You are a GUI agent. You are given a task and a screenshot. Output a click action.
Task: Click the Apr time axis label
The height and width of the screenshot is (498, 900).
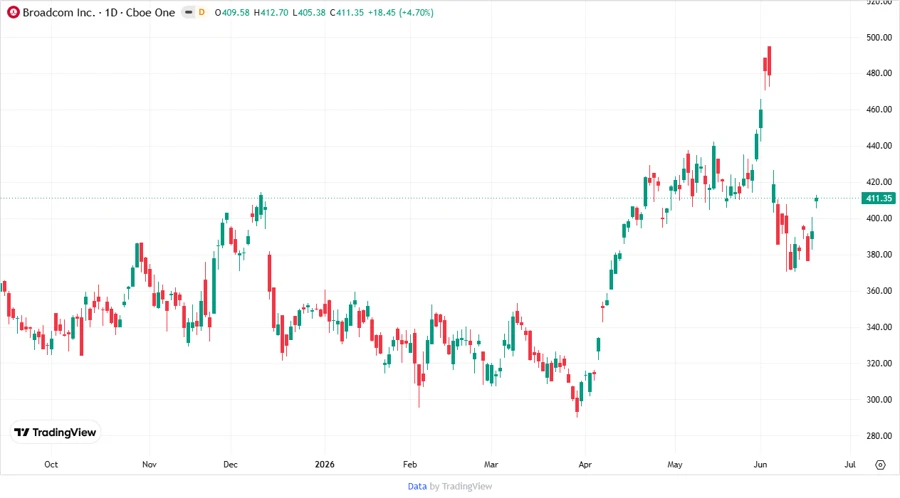pyautogui.click(x=585, y=465)
